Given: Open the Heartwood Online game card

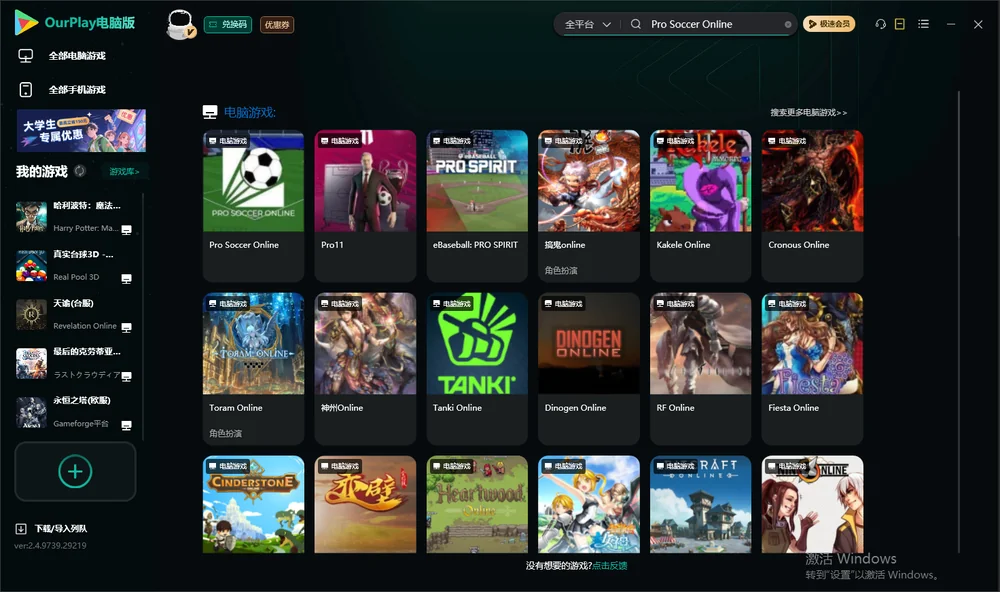Looking at the screenshot, I should point(477,504).
